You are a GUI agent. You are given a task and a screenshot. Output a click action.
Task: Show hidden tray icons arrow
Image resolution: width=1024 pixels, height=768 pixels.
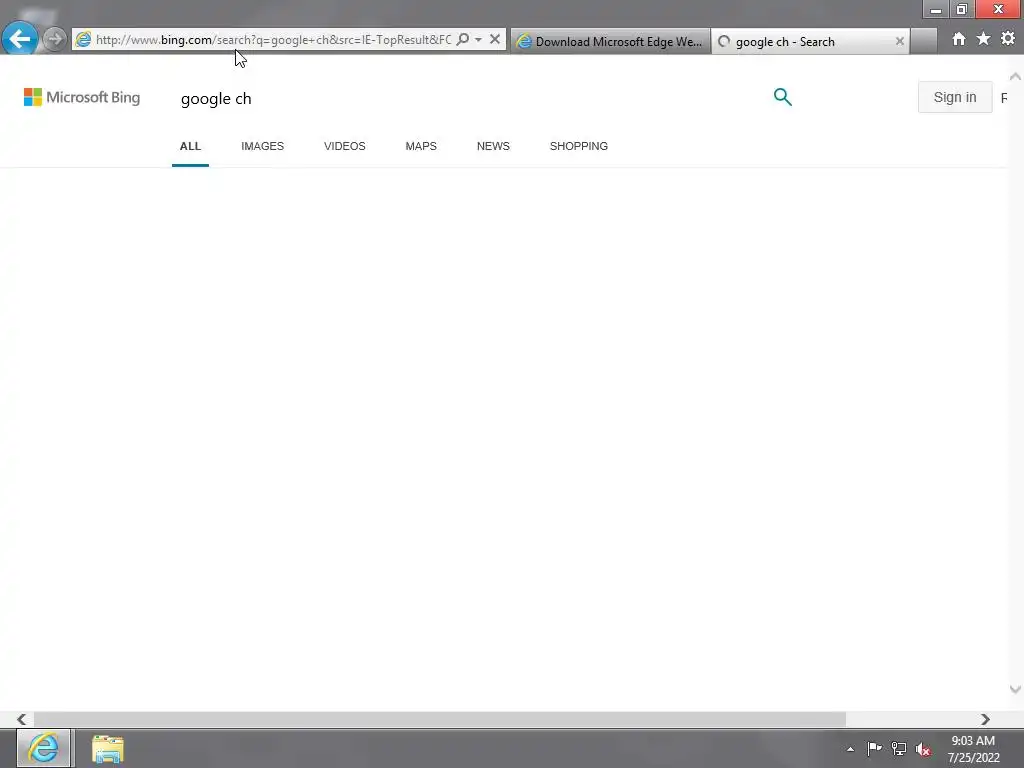[x=850, y=749]
